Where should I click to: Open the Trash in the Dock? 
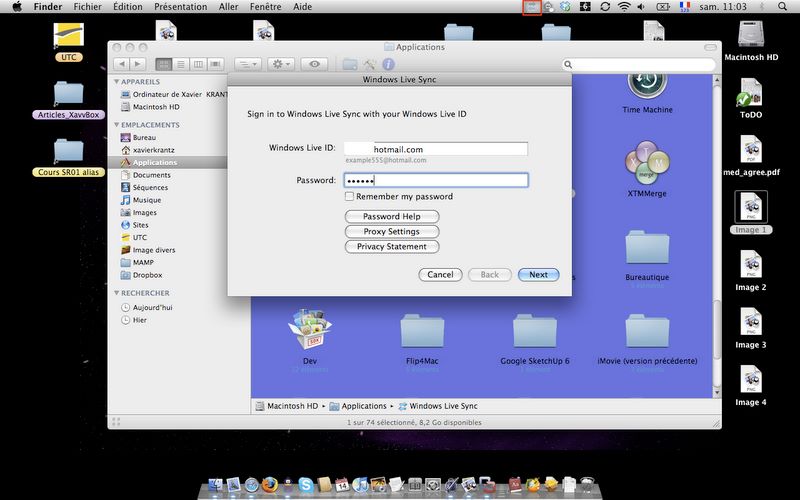(587, 484)
